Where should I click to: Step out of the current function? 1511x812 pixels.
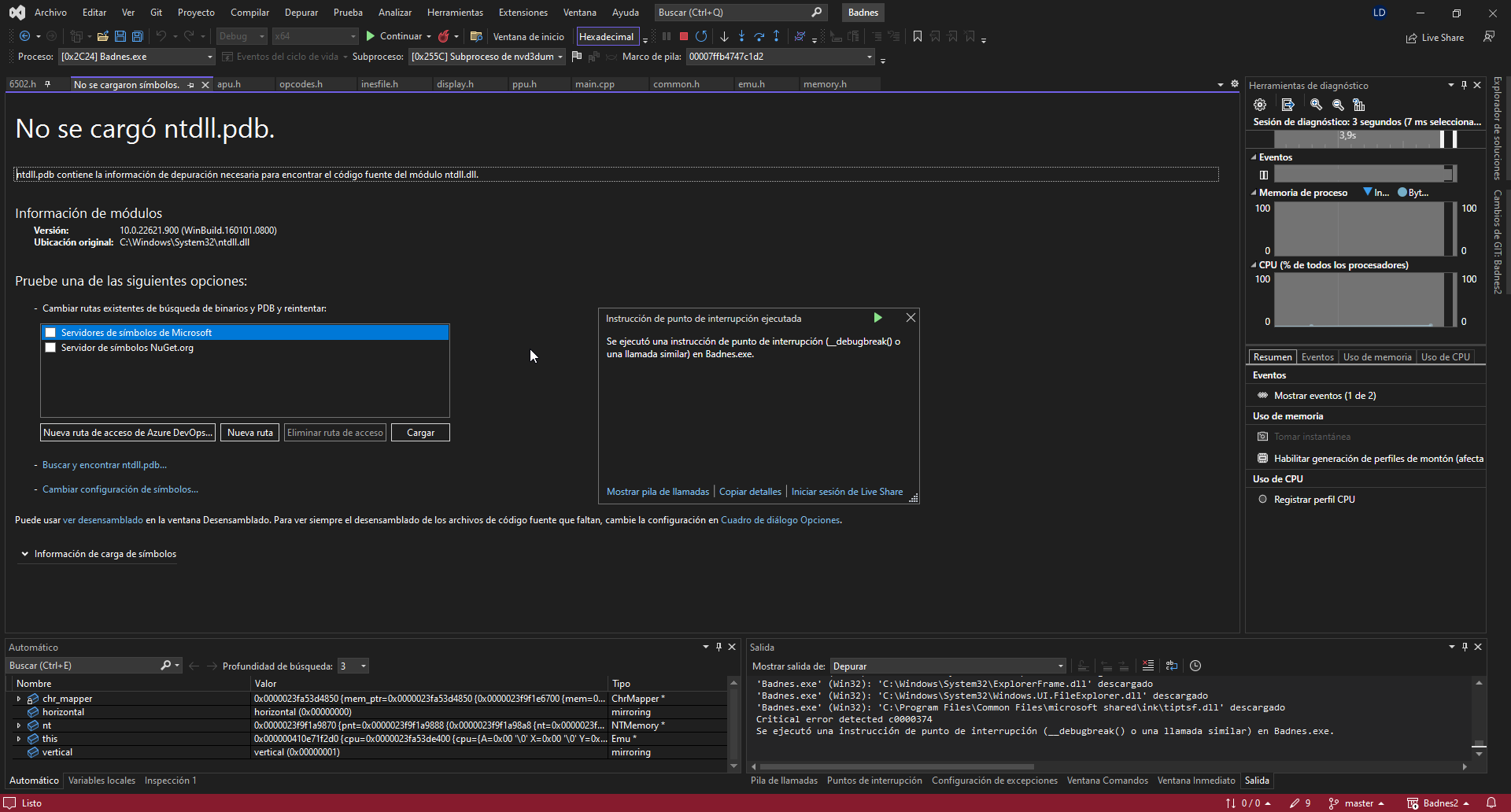pyautogui.click(x=777, y=36)
